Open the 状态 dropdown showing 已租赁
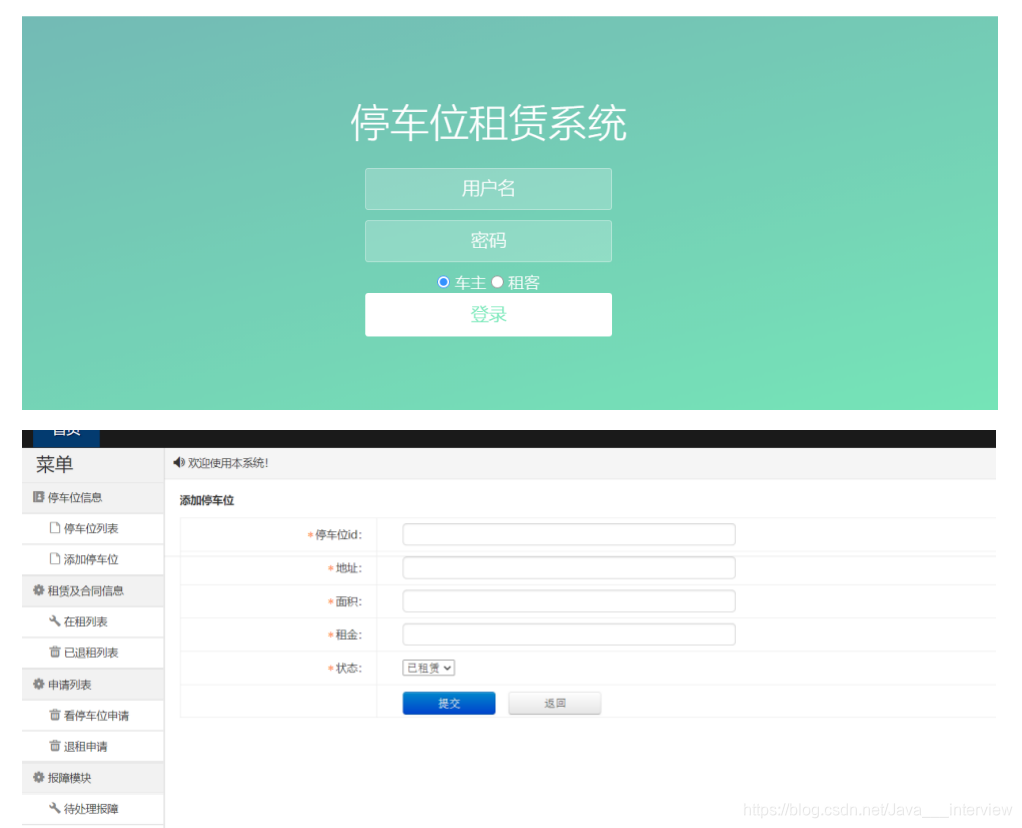This screenshot has height=828, width=1022. 428,667
